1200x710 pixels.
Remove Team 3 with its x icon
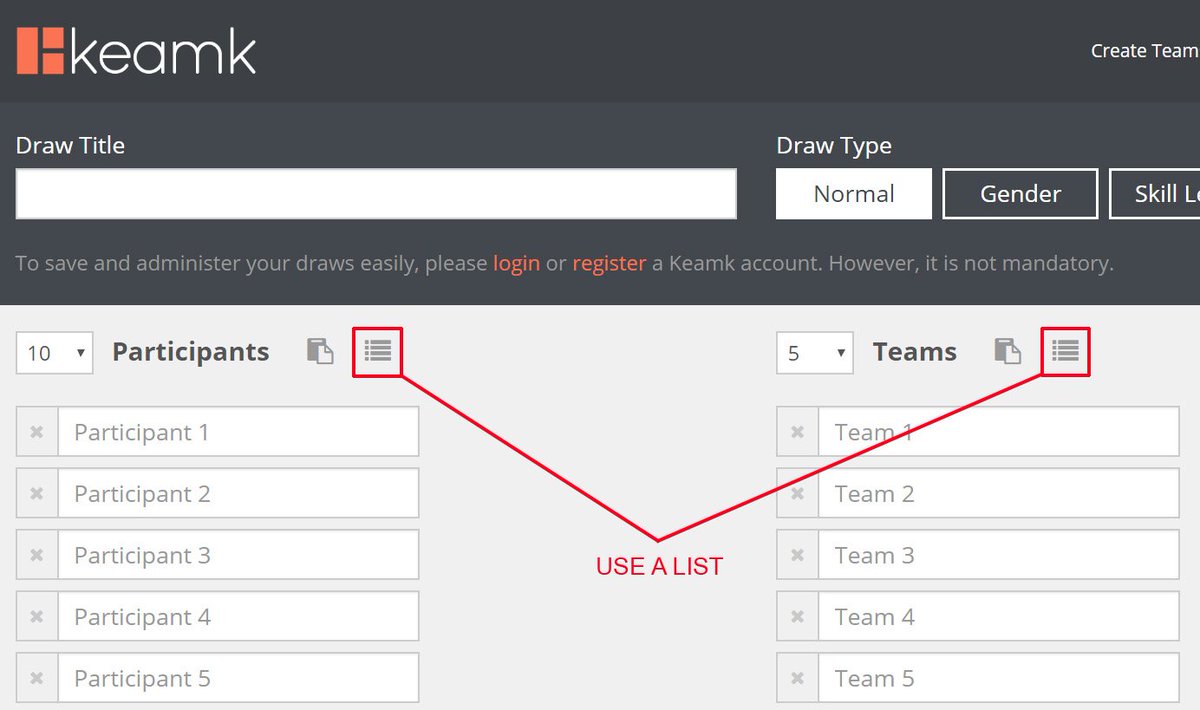(x=797, y=555)
